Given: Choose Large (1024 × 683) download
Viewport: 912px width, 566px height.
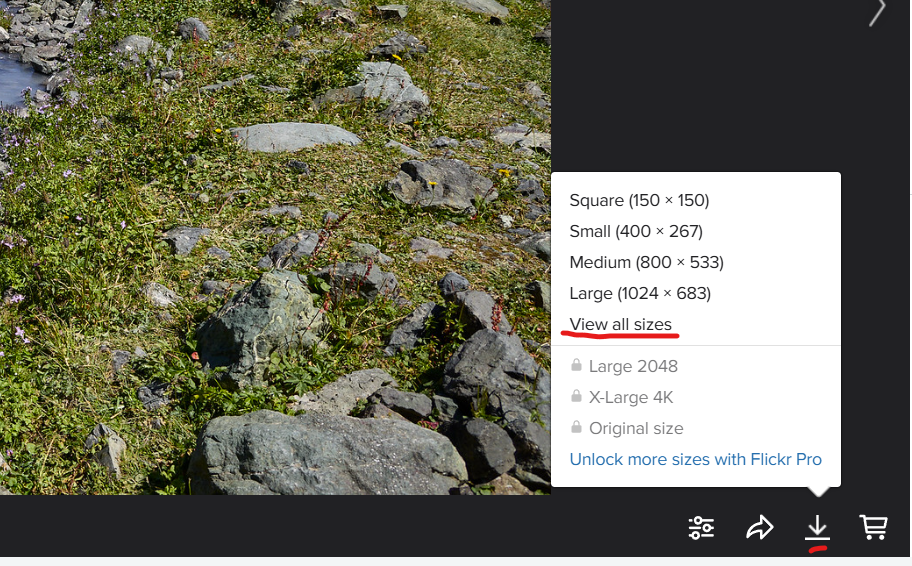Looking at the screenshot, I should coord(640,293).
